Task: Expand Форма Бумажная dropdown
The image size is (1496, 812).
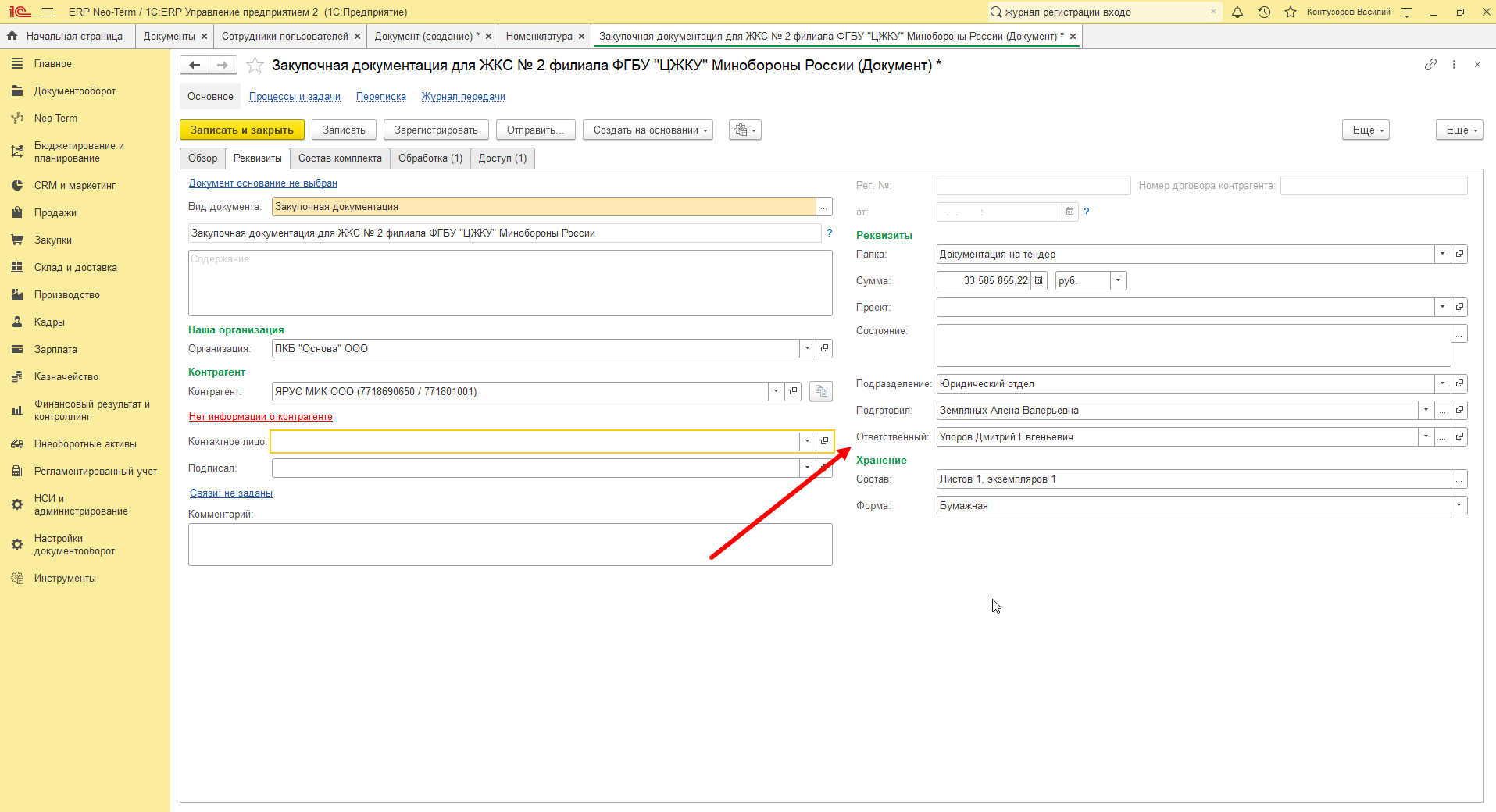Action: click(x=1459, y=505)
